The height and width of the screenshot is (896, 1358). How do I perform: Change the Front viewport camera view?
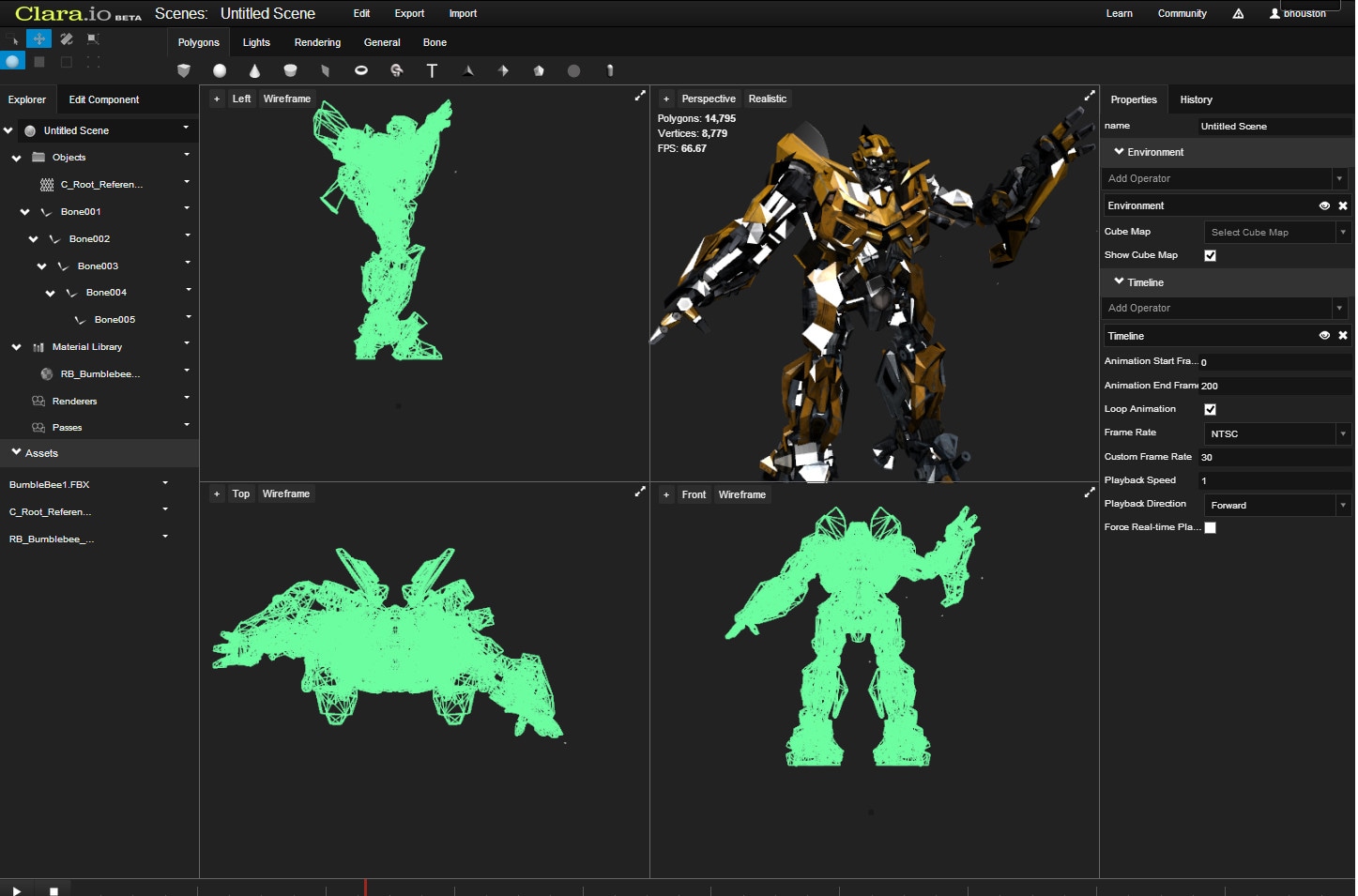pos(694,494)
